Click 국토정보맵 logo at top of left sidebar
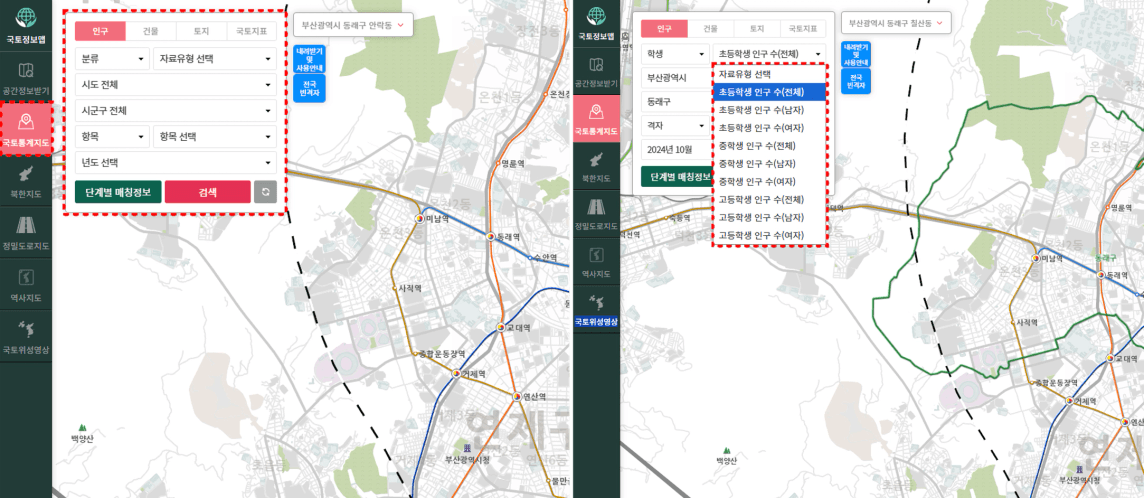The height and width of the screenshot is (498, 1144). click(x=26, y=24)
